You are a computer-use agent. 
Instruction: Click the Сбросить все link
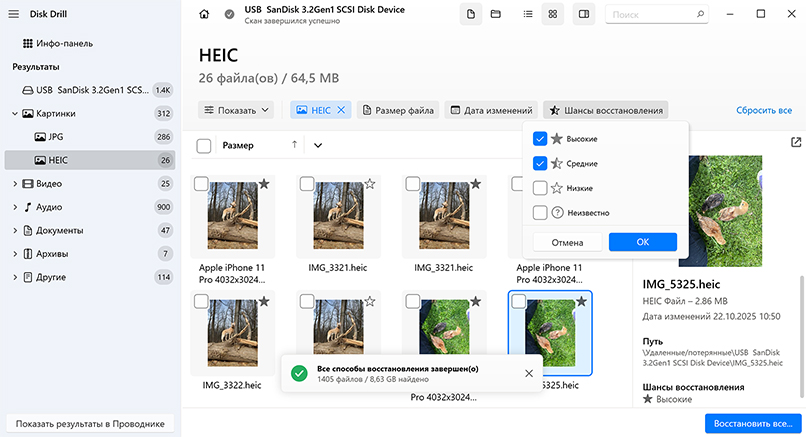click(764, 110)
